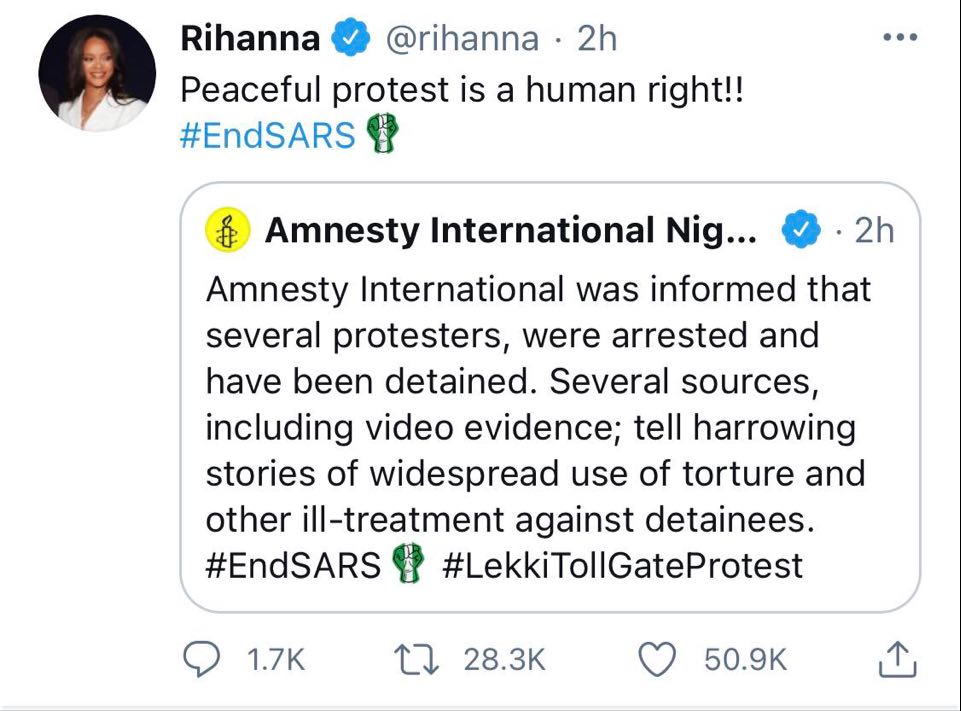This screenshot has height=711, width=961.
Task: Open Rihanna's profile picture
Action: point(98,73)
